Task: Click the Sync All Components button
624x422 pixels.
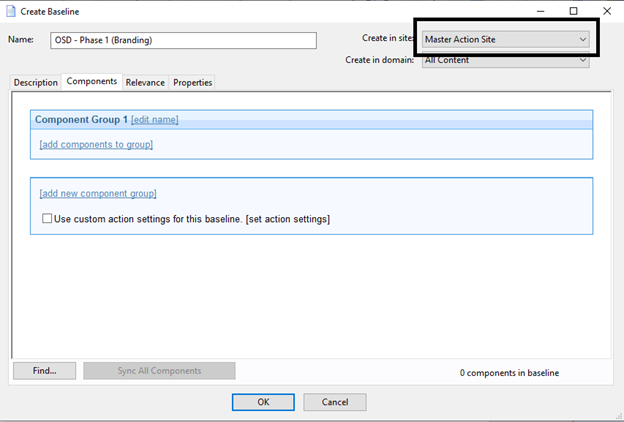Action: [x=159, y=371]
